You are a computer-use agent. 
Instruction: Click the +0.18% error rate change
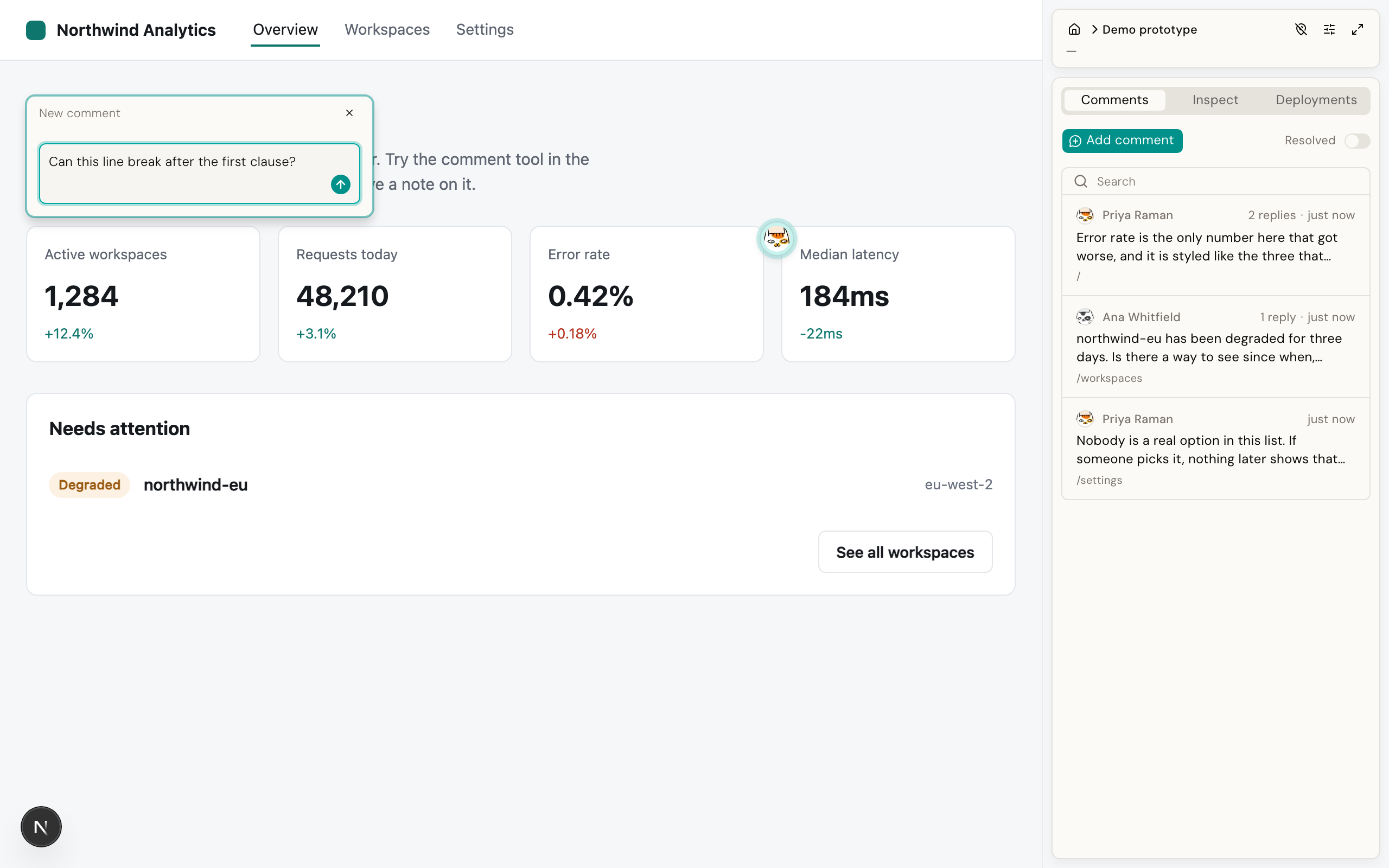click(x=572, y=334)
